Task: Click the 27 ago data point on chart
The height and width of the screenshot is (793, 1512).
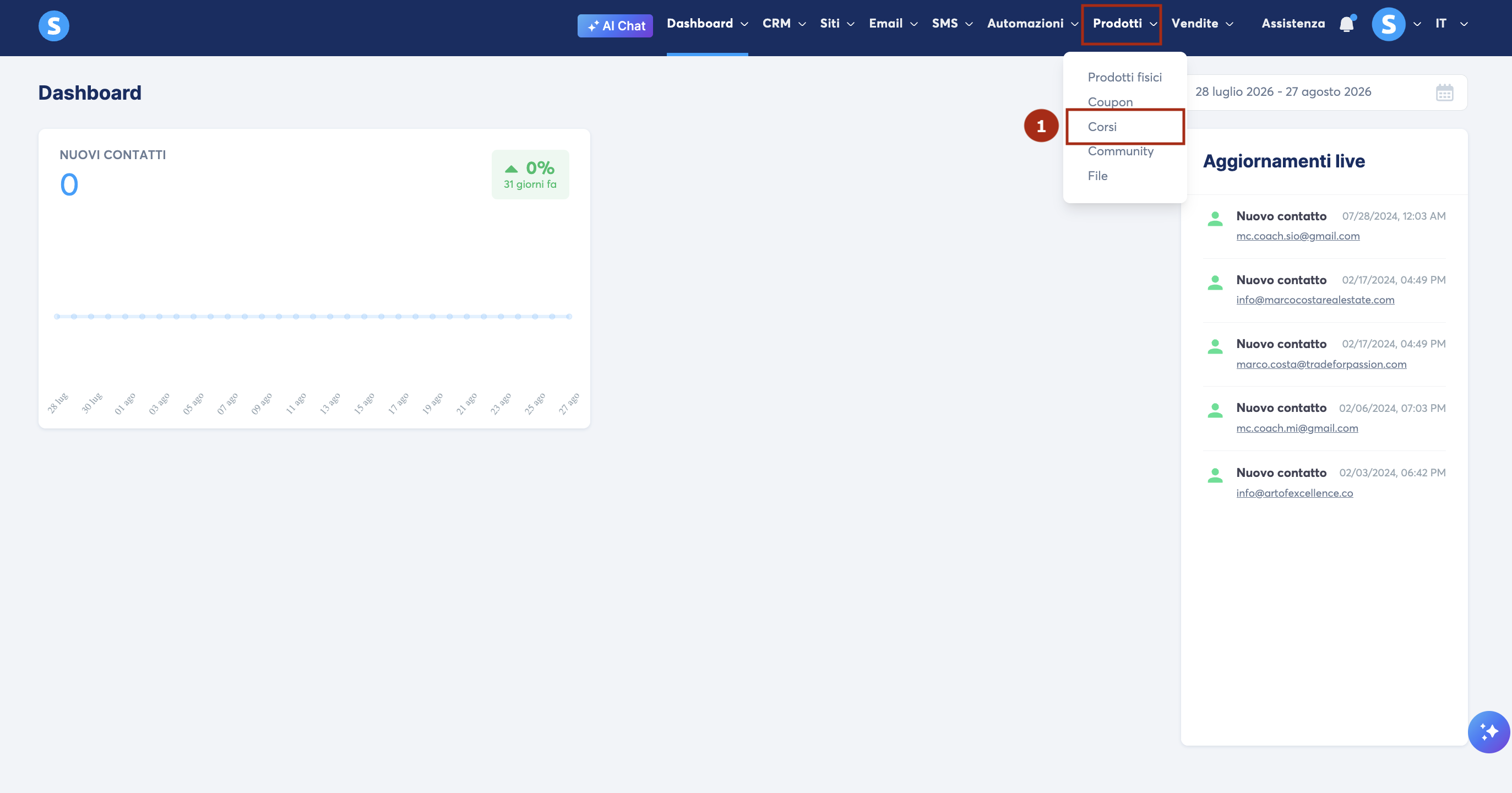Action: tap(569, 317)
